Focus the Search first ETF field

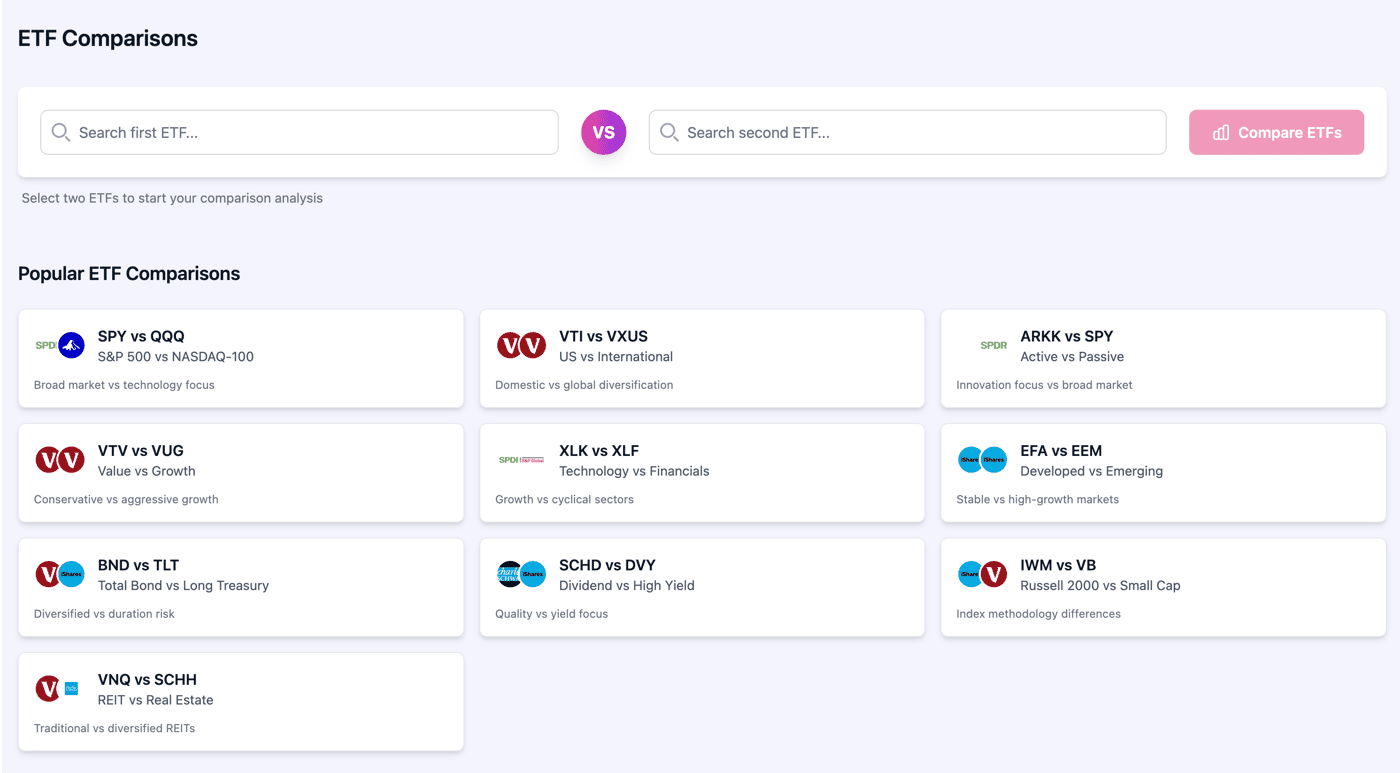(299, 132)
